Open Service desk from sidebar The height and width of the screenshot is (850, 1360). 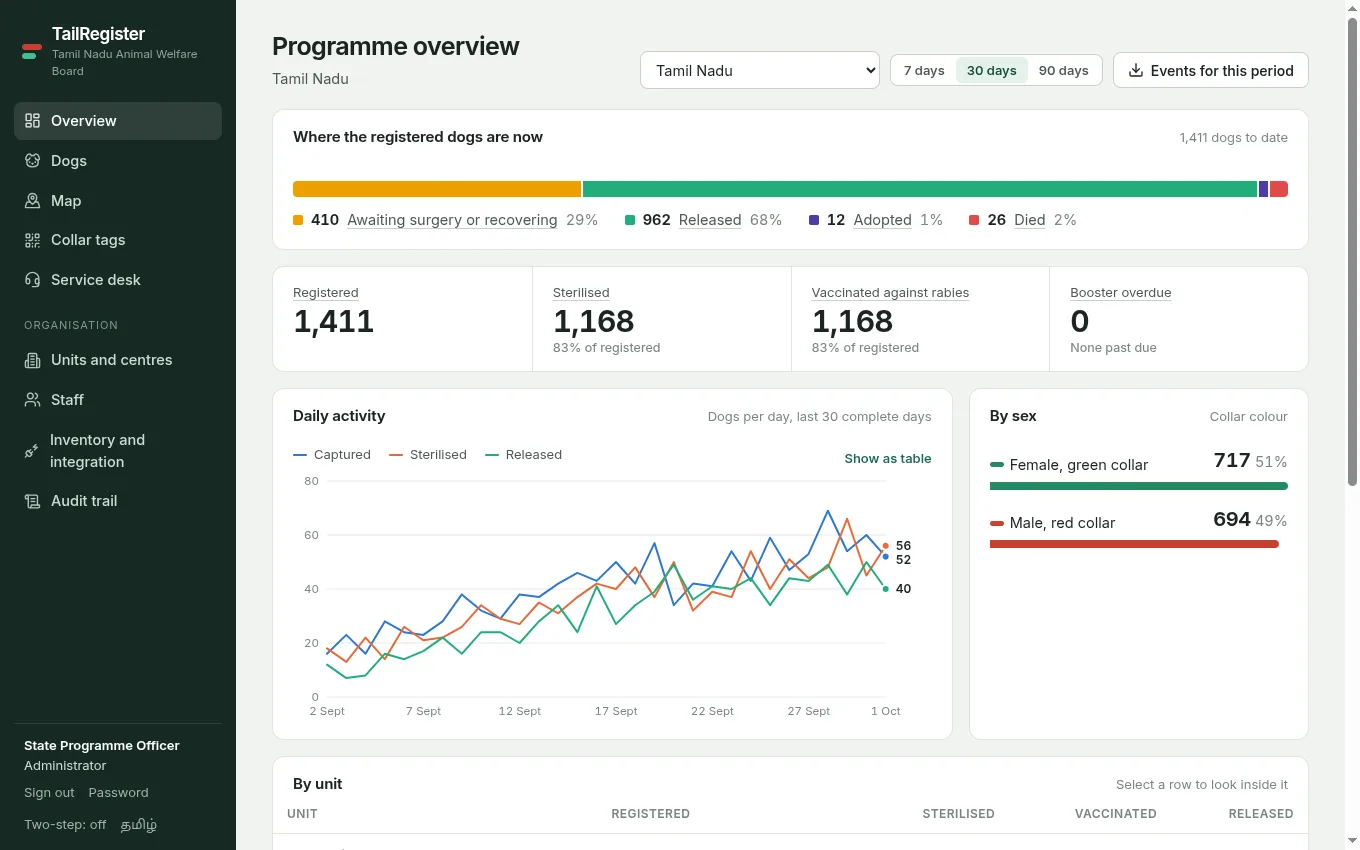[118, 280]
